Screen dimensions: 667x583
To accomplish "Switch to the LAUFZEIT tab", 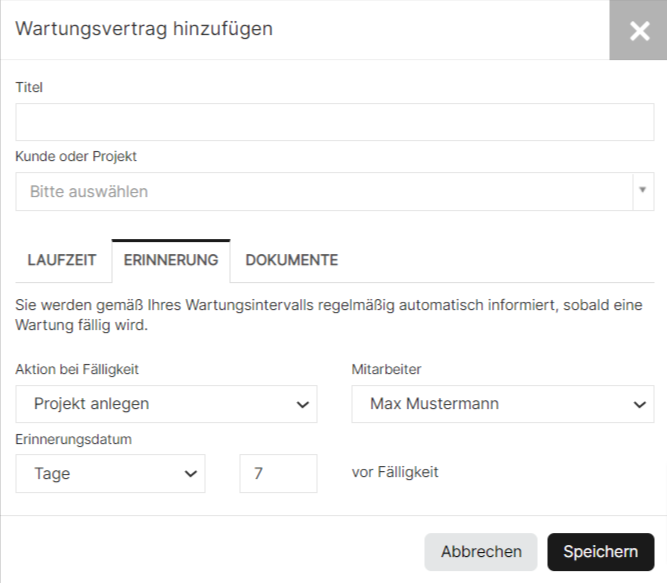I will 62,260.
